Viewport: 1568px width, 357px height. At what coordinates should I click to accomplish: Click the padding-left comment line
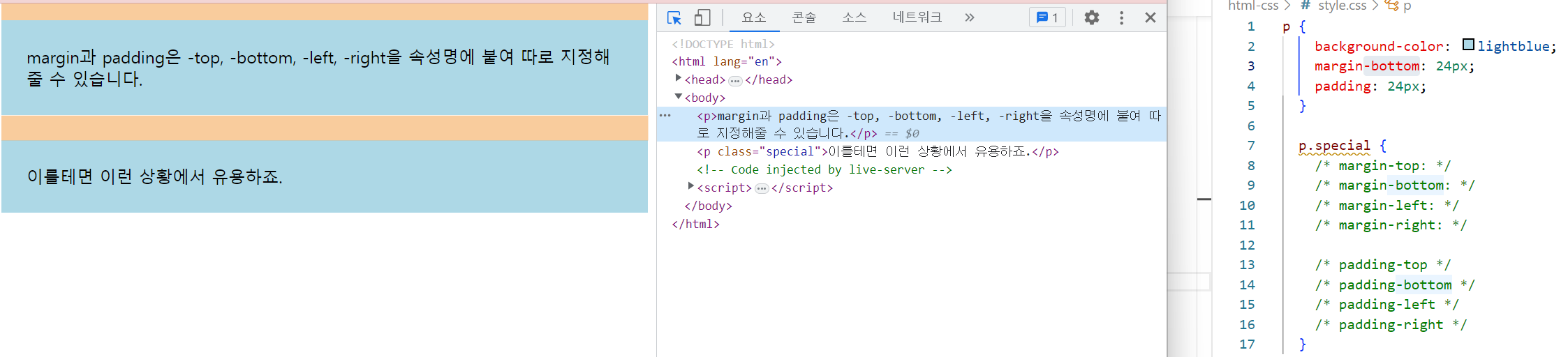click(1387, 305)
